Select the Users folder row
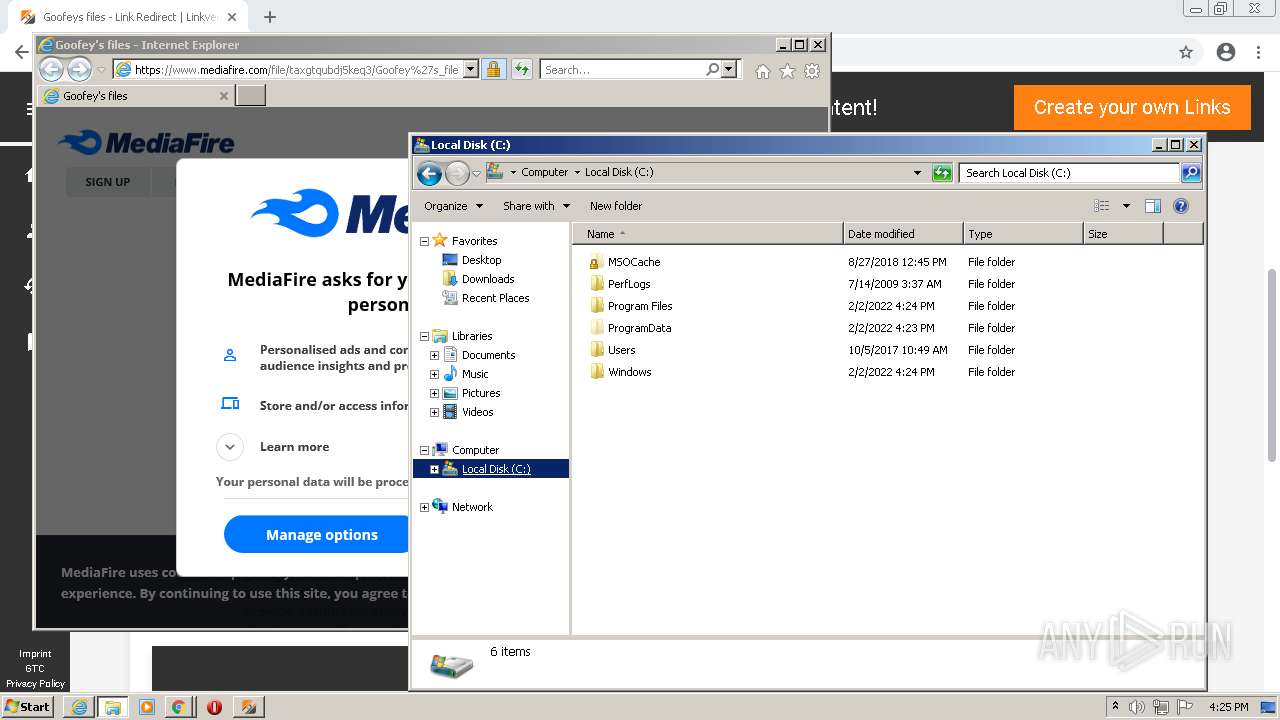 coord(621,350)
